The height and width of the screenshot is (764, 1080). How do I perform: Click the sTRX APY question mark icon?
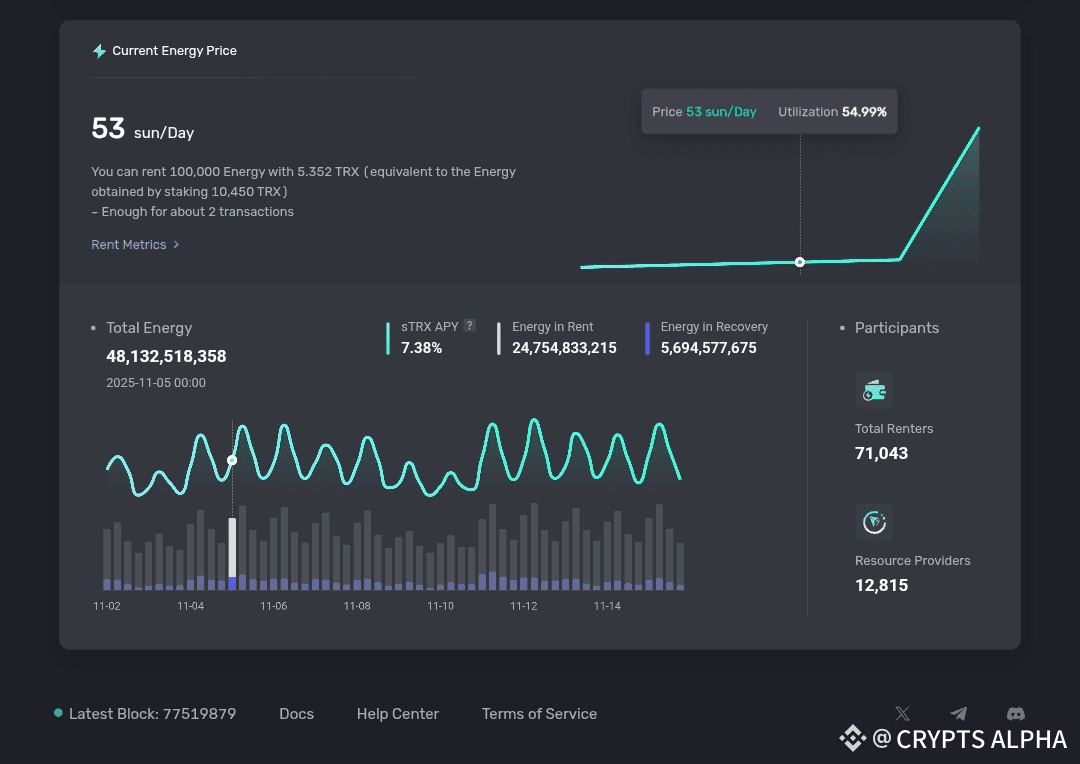[x=469, y=326]
